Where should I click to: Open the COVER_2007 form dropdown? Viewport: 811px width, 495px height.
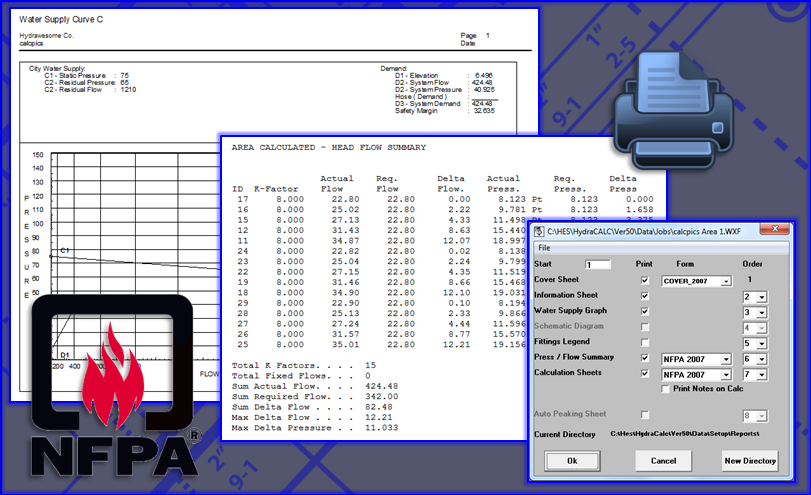[x=724, y=282]
